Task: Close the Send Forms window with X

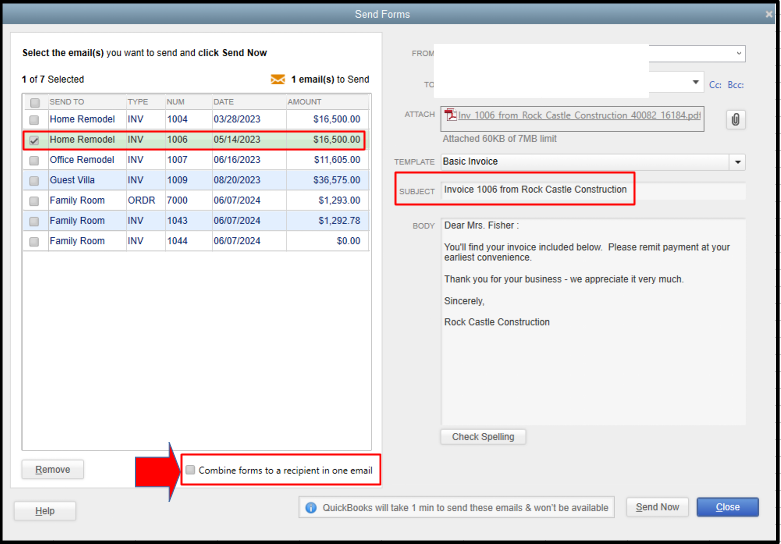Action: (x=769, y=14)
